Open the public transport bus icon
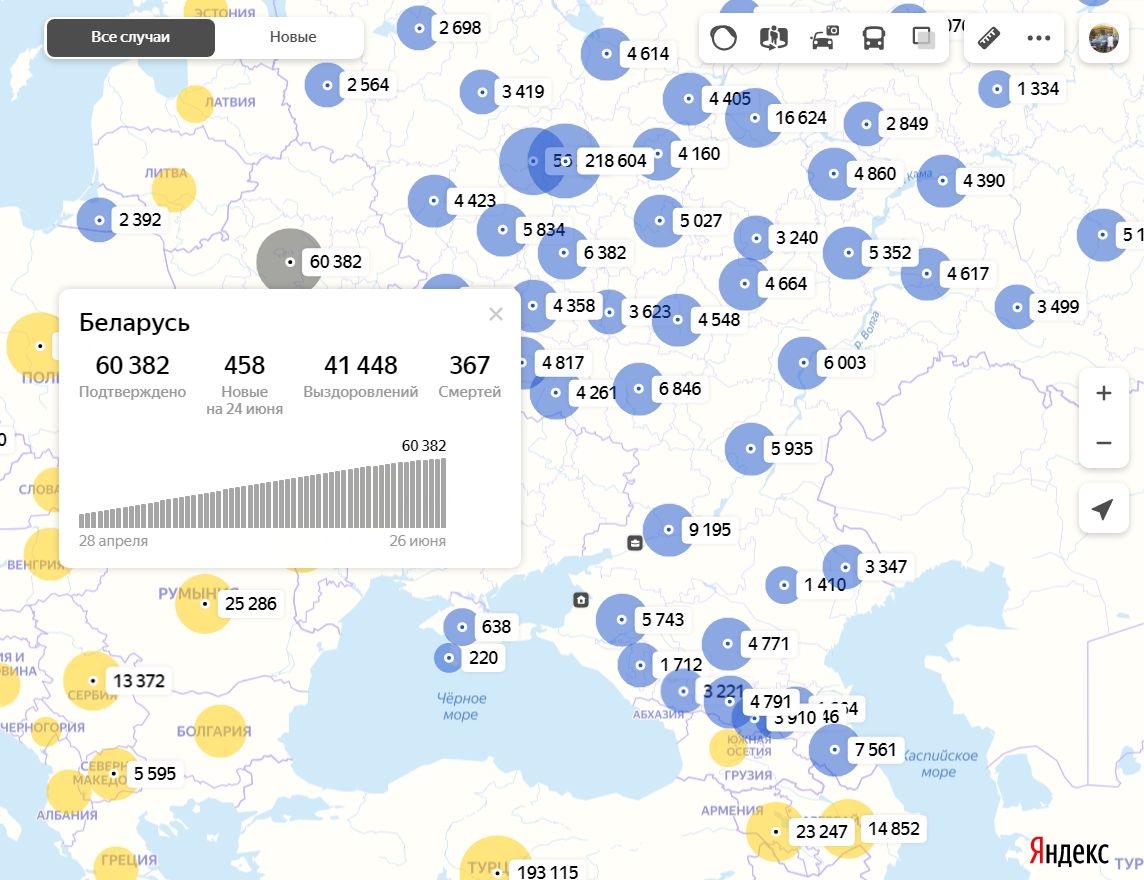The height and width of the screenshot is (880, 1144). click(x=873, y=37)
